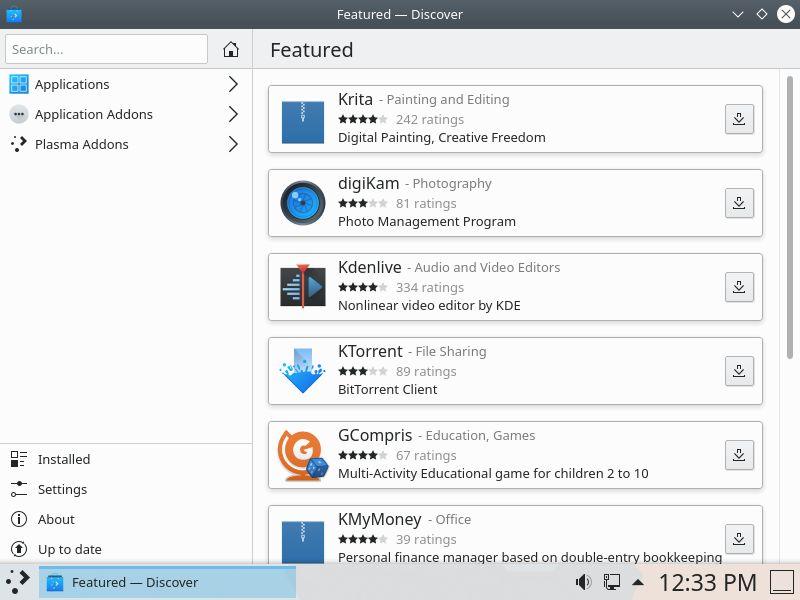Click the home icon beside search
The height and width of the screenshot is (600, 800).
(x=231, y=49)
